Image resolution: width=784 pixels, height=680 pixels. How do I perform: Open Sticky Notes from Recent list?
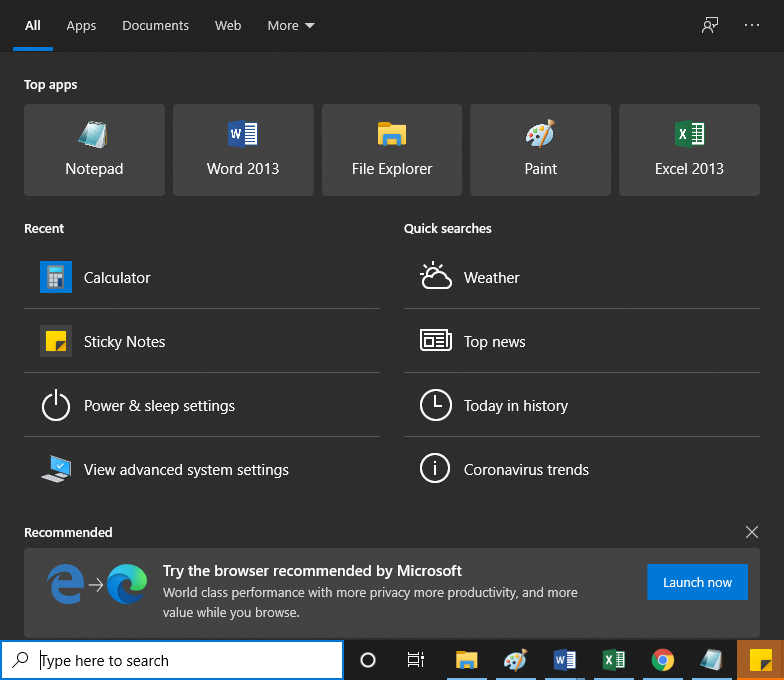[202, 341]
